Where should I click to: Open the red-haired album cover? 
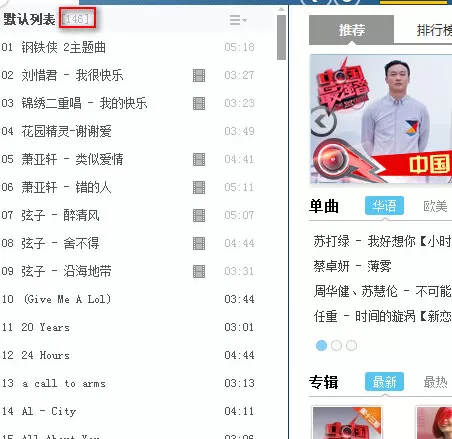pyautogui.click(x=434, y=422)
